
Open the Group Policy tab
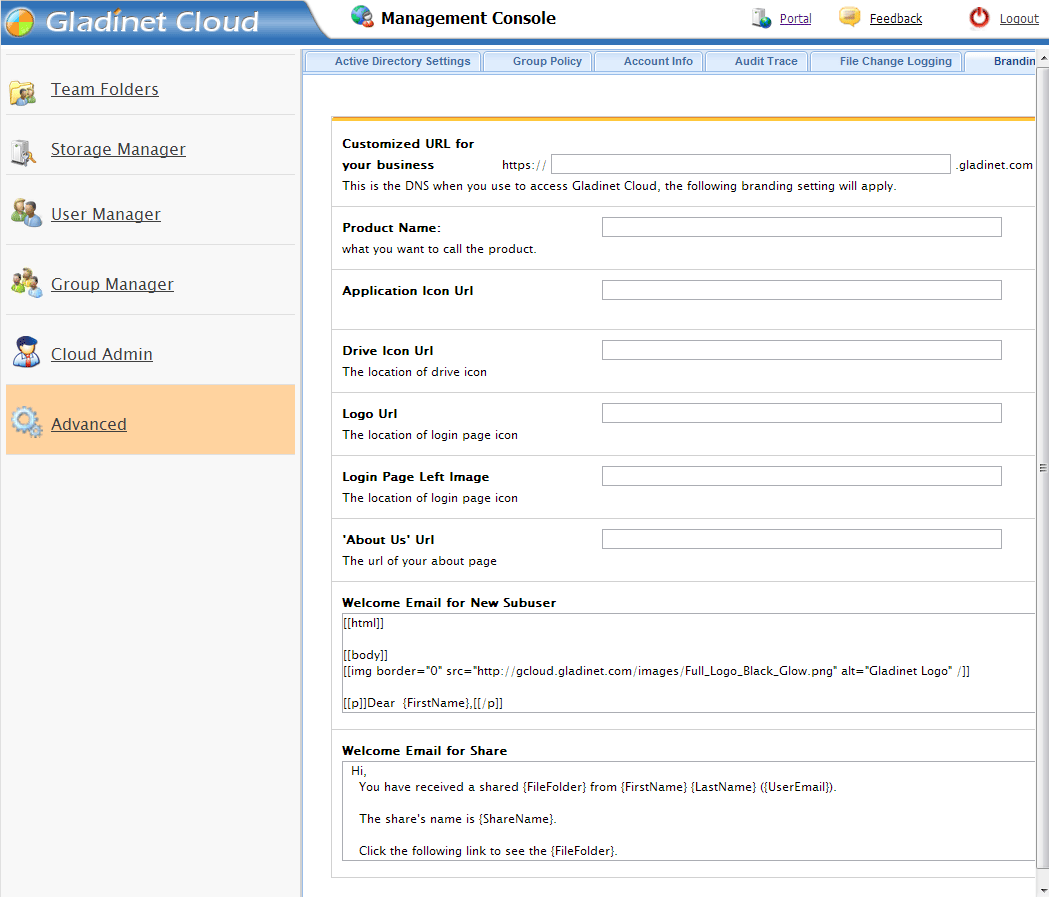tap(538, 62)
